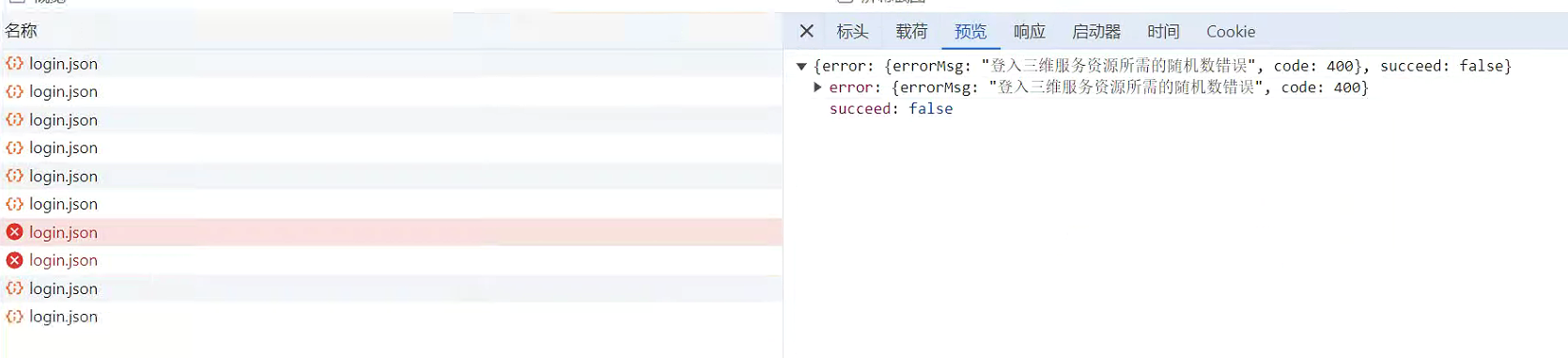Click the JSON icon of last login.json
Screen dimensions: 1568x358
[x=14, y=317]
